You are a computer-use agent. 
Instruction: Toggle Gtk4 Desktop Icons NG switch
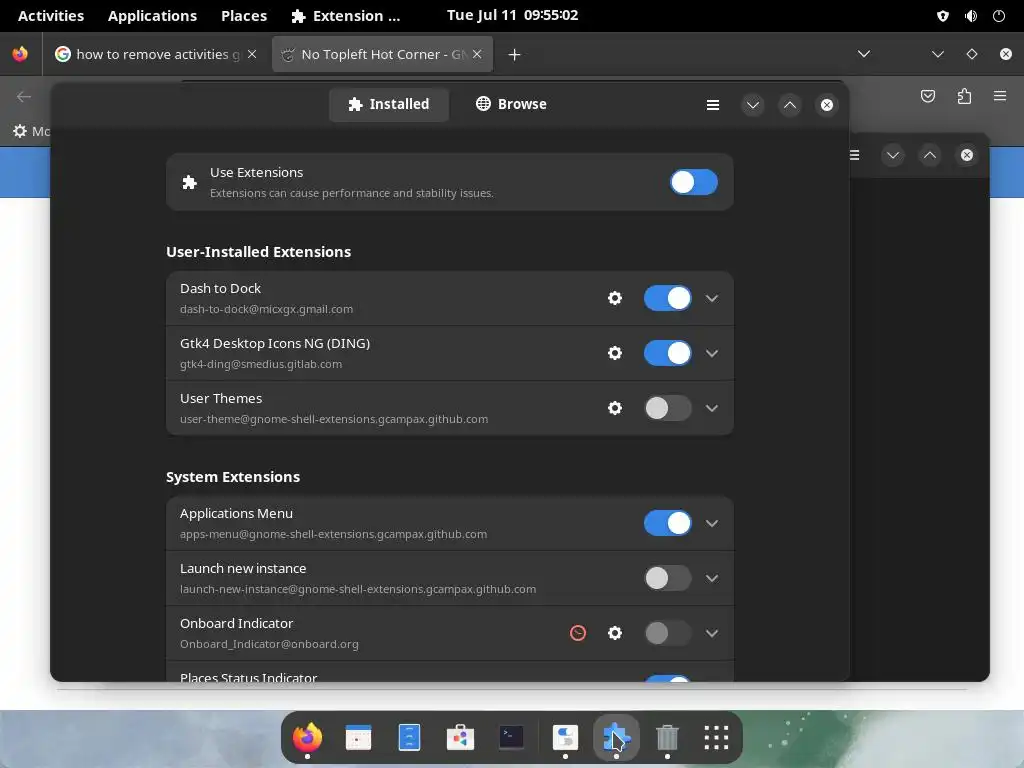click(667, 353)
